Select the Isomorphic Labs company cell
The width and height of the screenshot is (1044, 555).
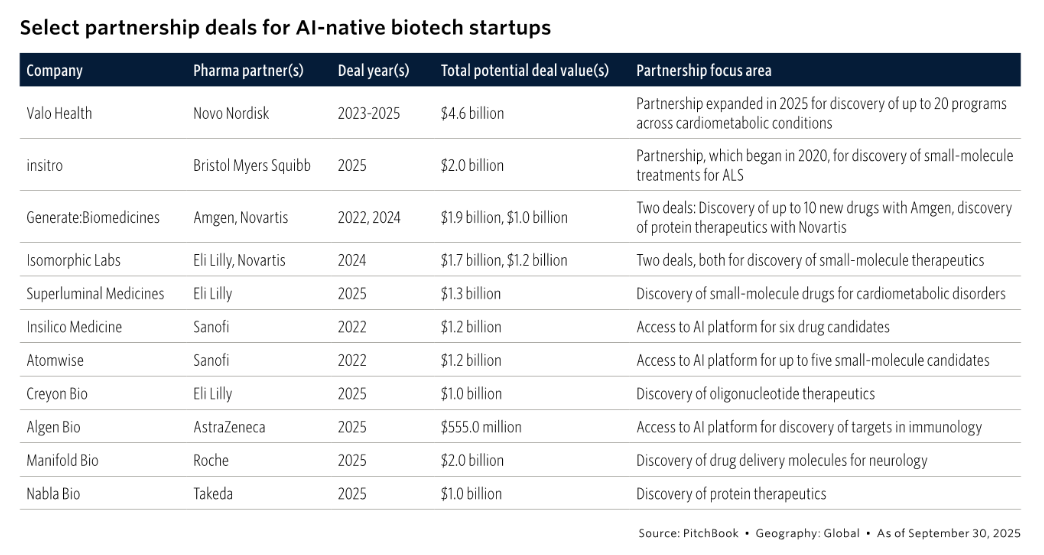click(x=74, y=260)
